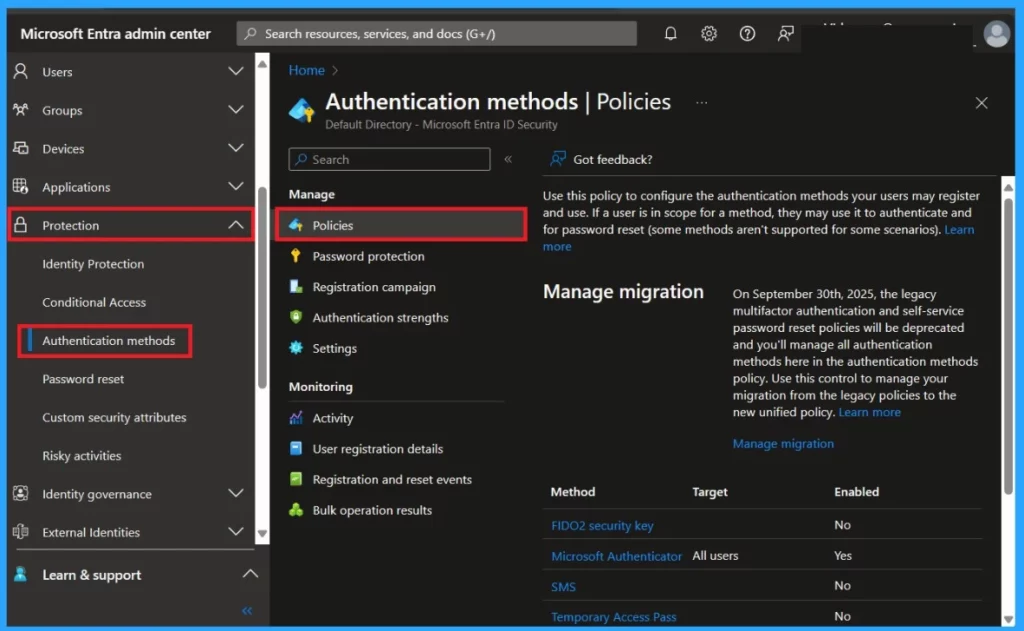Open Conditional Access under Protection
Viewport: 1024px width, 631px height.
point(94,302)
